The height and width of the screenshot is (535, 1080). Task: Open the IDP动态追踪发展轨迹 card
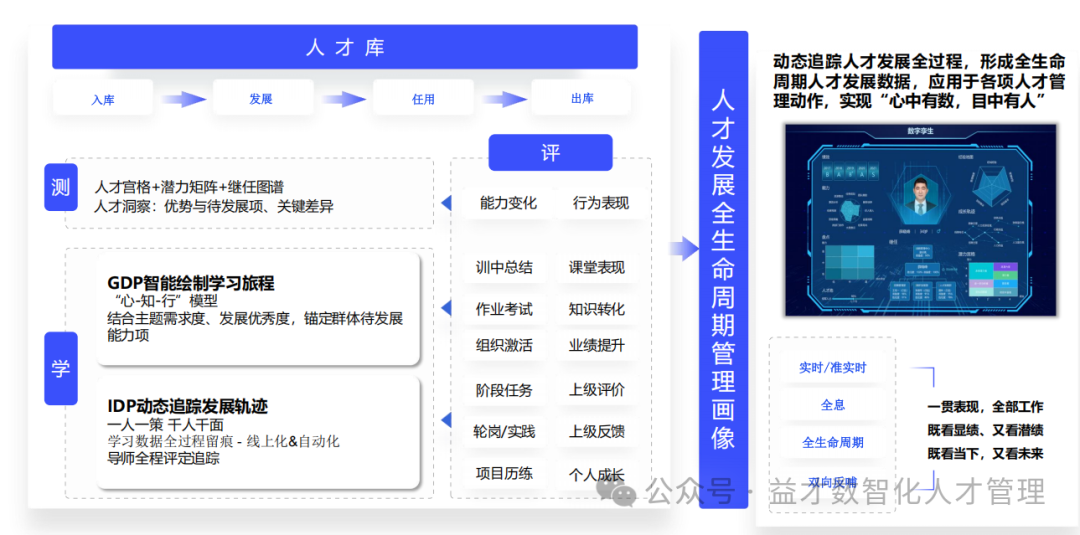tap(258, 432)
